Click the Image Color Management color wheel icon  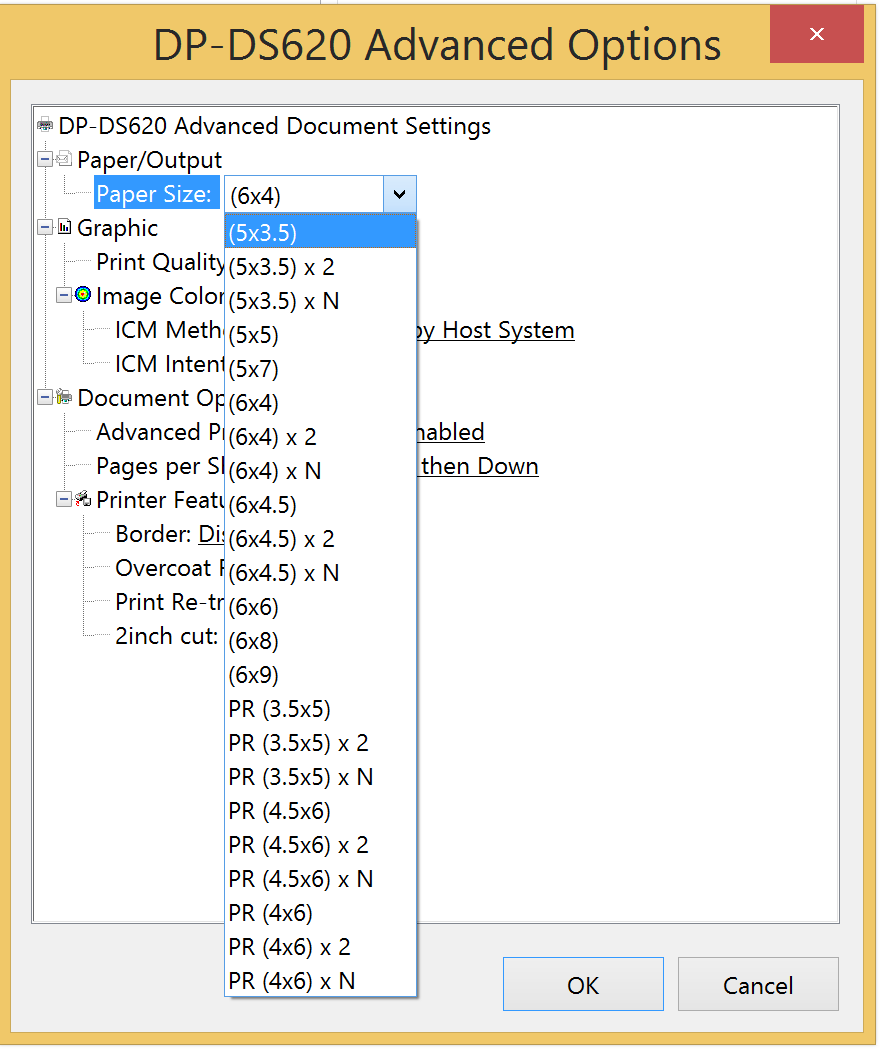[x=83, y=295]
